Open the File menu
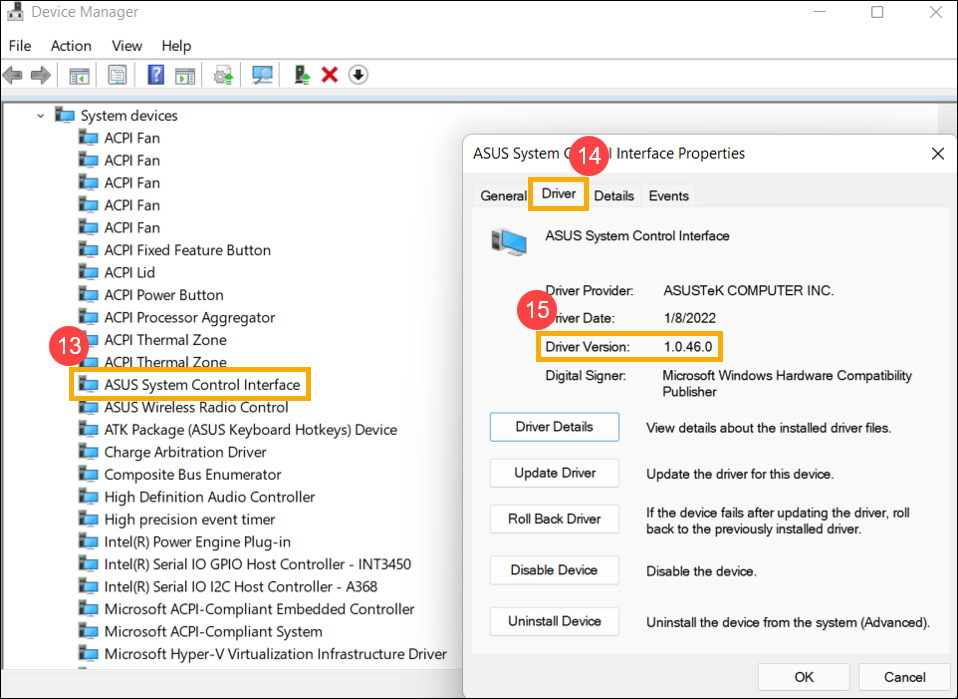The width and height of the screenshot is (958, 699). pyautogui.click(x=20, y=46)
